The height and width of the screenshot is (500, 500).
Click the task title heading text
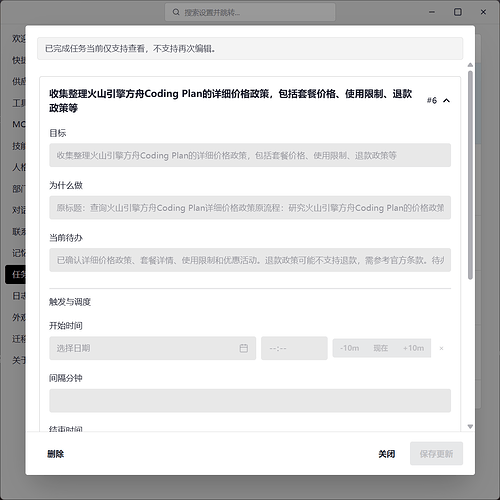(x=231, y=101)
